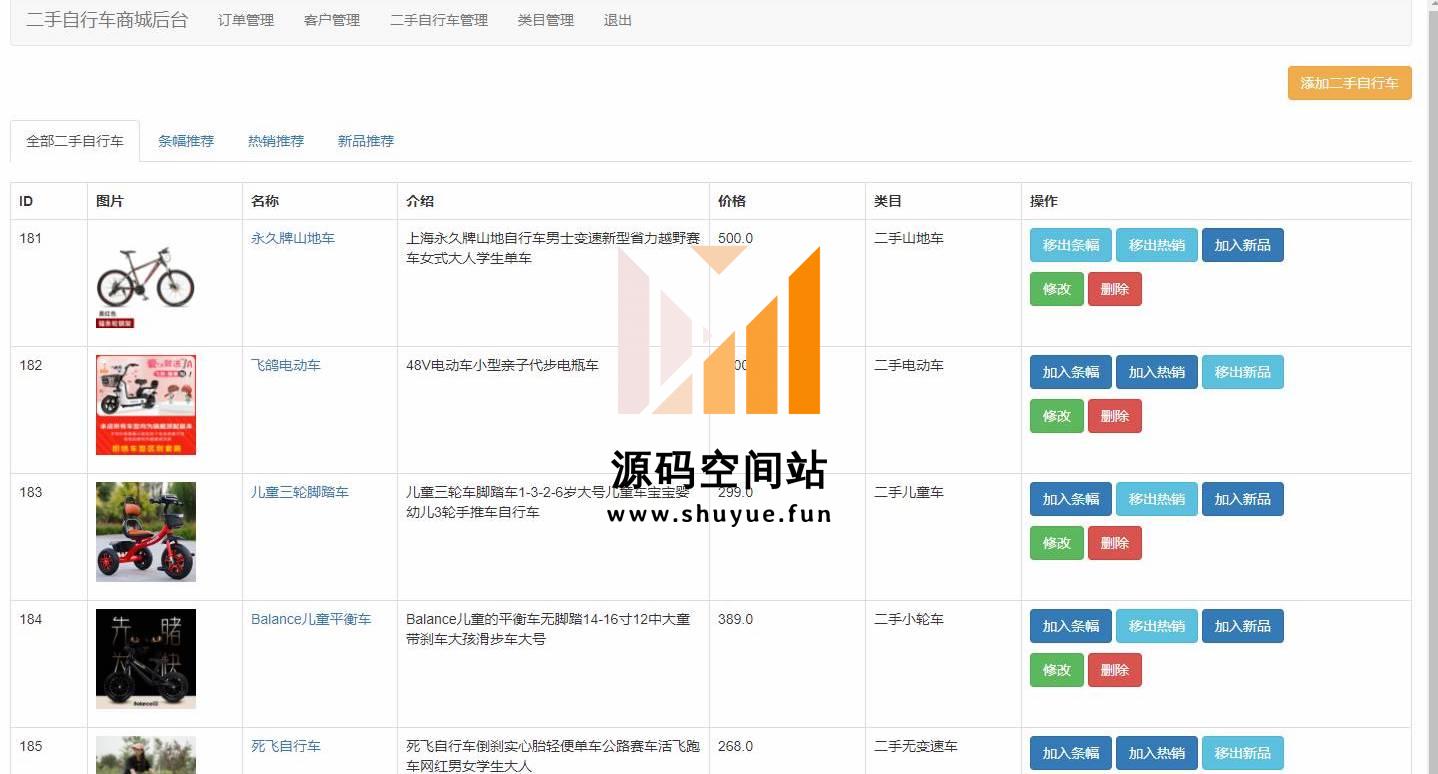Image resolution: width=1438 pixels, height=774 pixels.
Task: Switch to the 条幅推荐 tab
Action: [186, 141]
